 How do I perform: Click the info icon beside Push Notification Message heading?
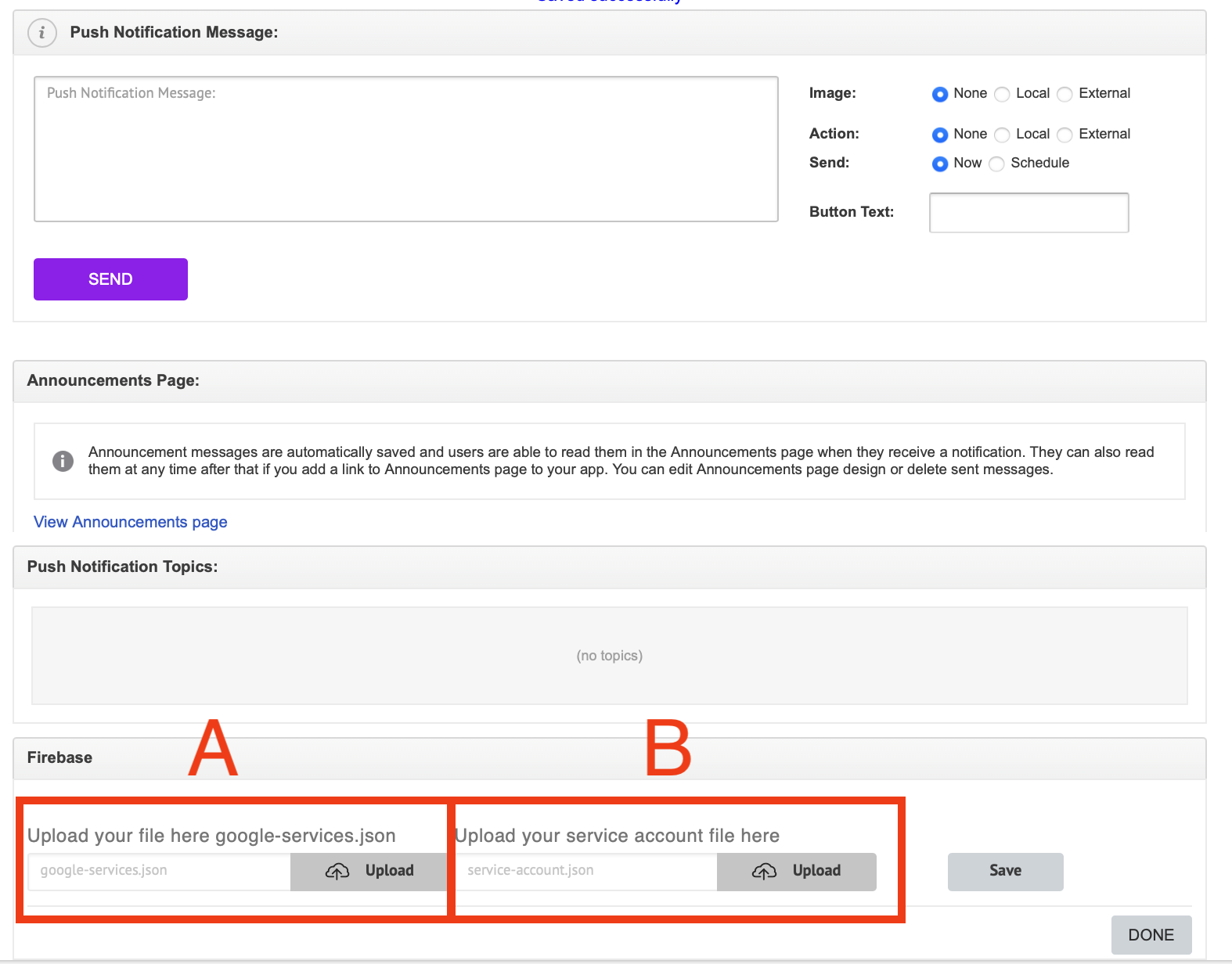pos(42,33)
